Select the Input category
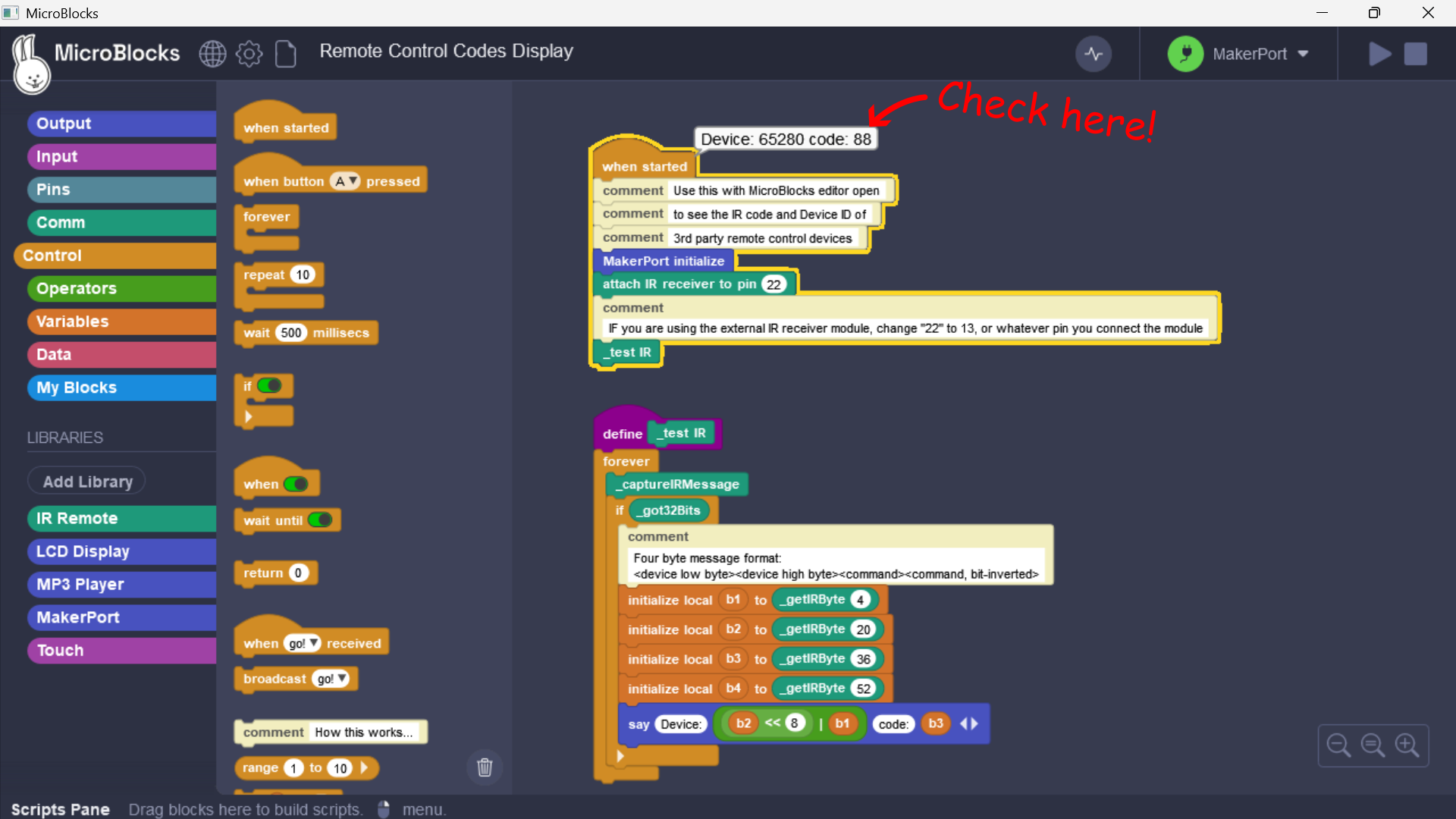Image resolution: width=1456 pixels, height=819 pixels. coord(121,156)
